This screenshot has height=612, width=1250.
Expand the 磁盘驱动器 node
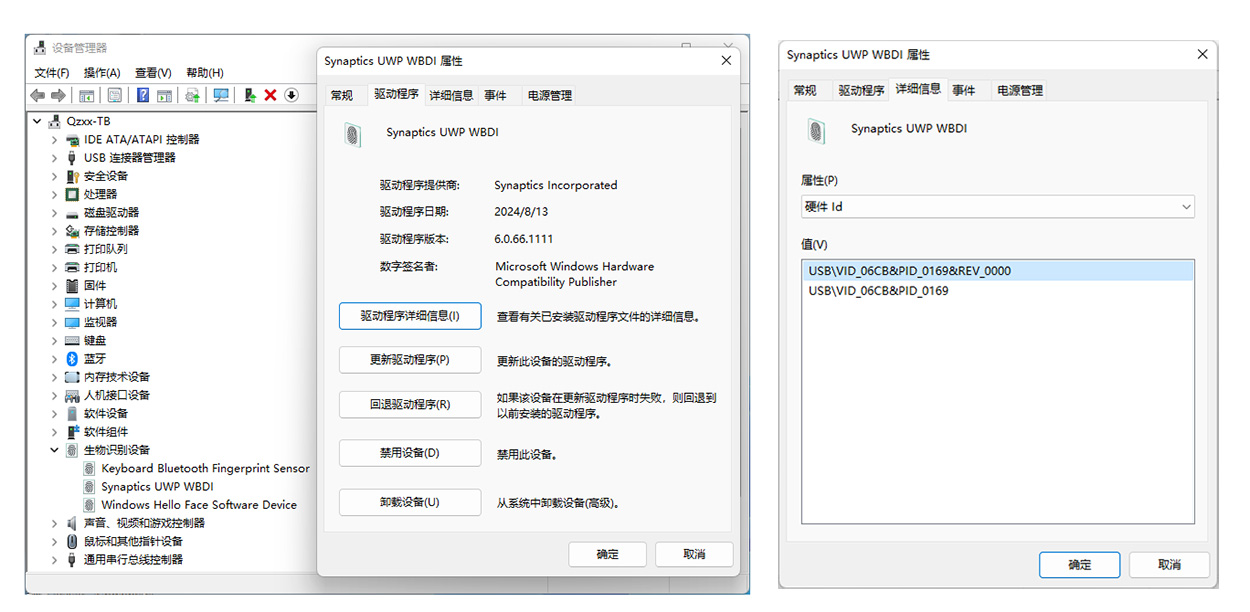coord(55,213)
